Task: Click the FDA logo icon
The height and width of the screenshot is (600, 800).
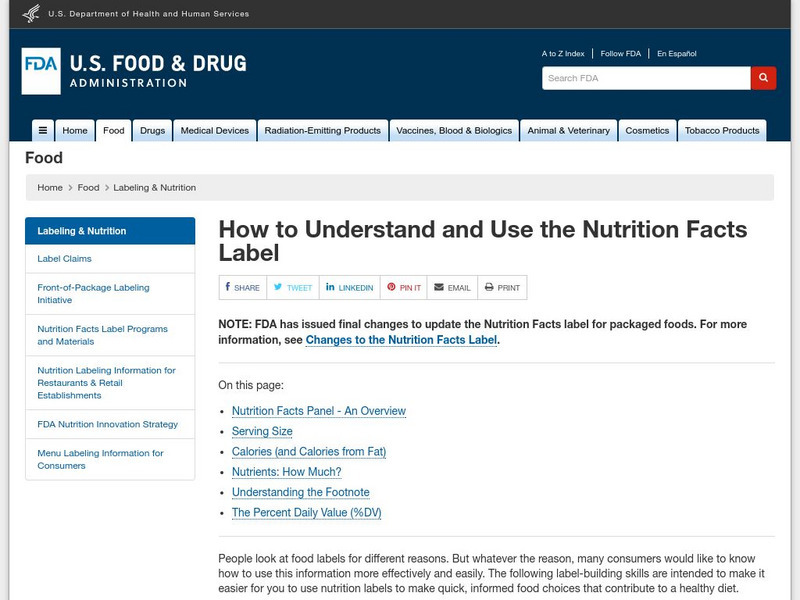Action: tap(41, 71)
